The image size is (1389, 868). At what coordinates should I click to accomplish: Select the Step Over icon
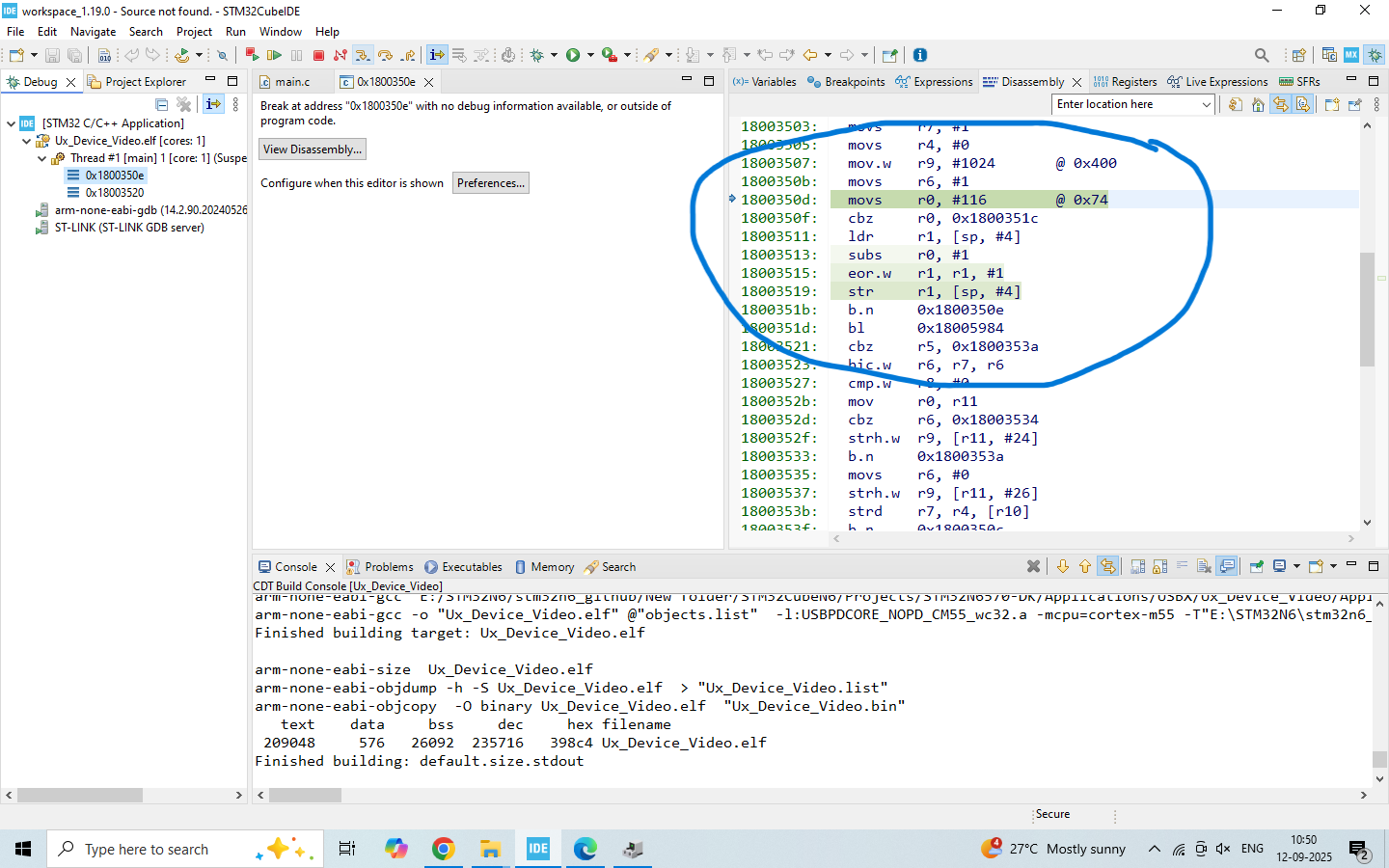(x=384, y=55)
